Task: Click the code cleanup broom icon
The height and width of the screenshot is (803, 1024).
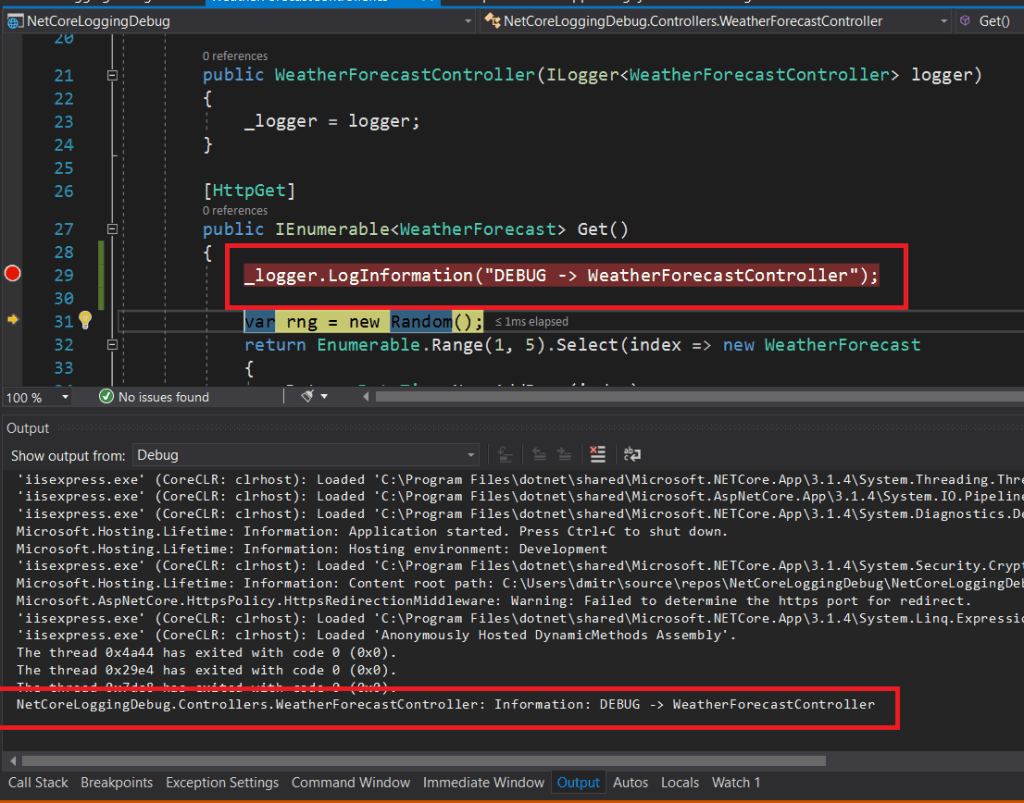Action: click(x=309, y=397)
